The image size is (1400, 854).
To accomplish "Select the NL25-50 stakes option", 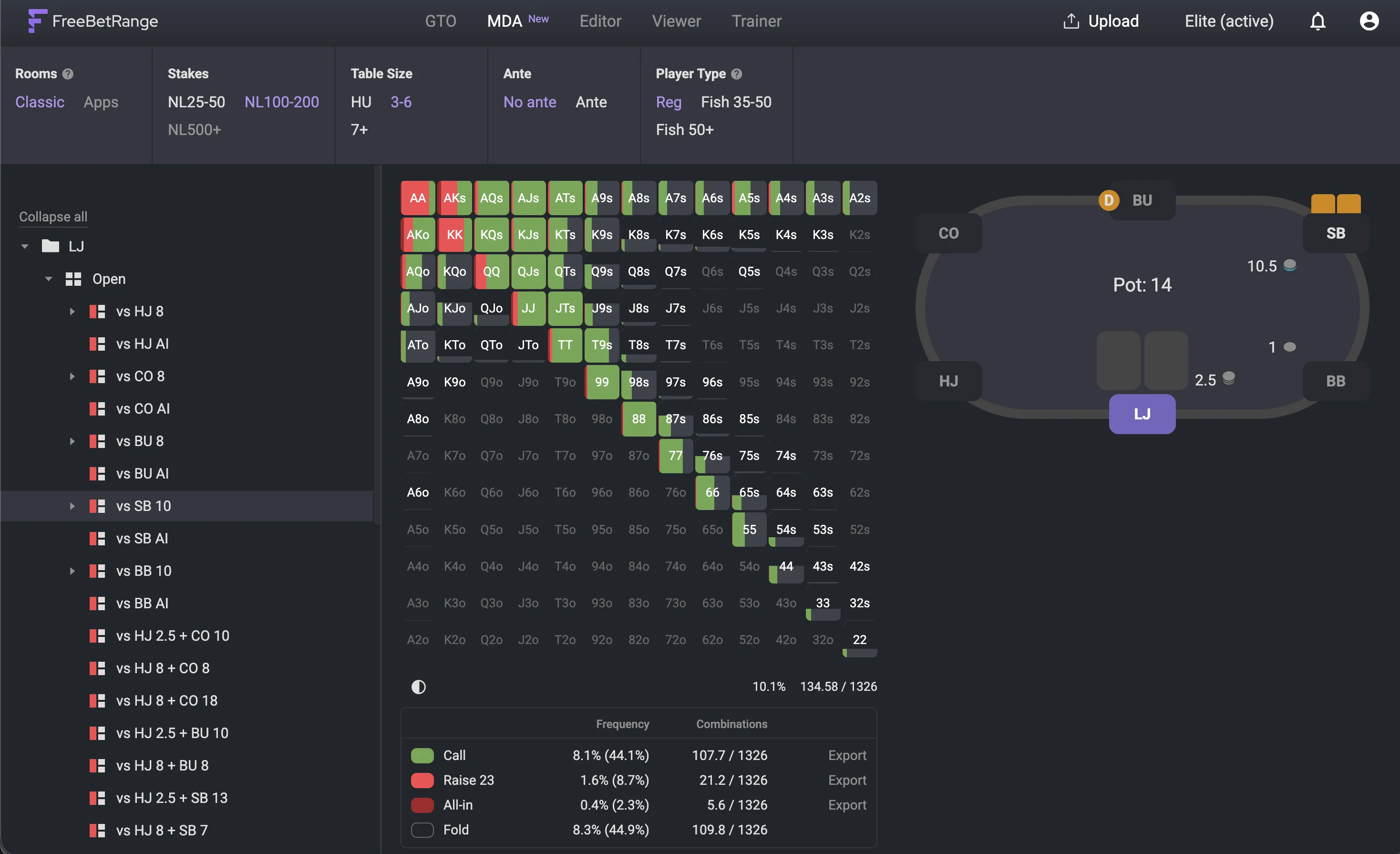I will (x=196, y=103).
